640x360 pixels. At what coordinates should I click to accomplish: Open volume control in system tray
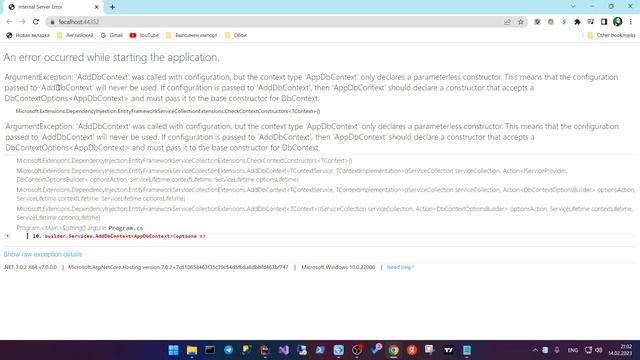pyautogui.click(x=599, y=350)
